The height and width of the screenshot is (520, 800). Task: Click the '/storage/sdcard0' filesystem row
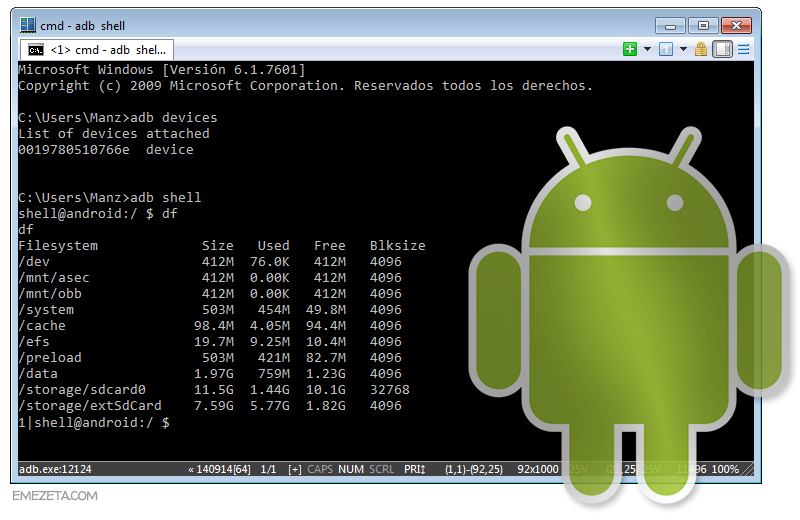pos(214,390)
